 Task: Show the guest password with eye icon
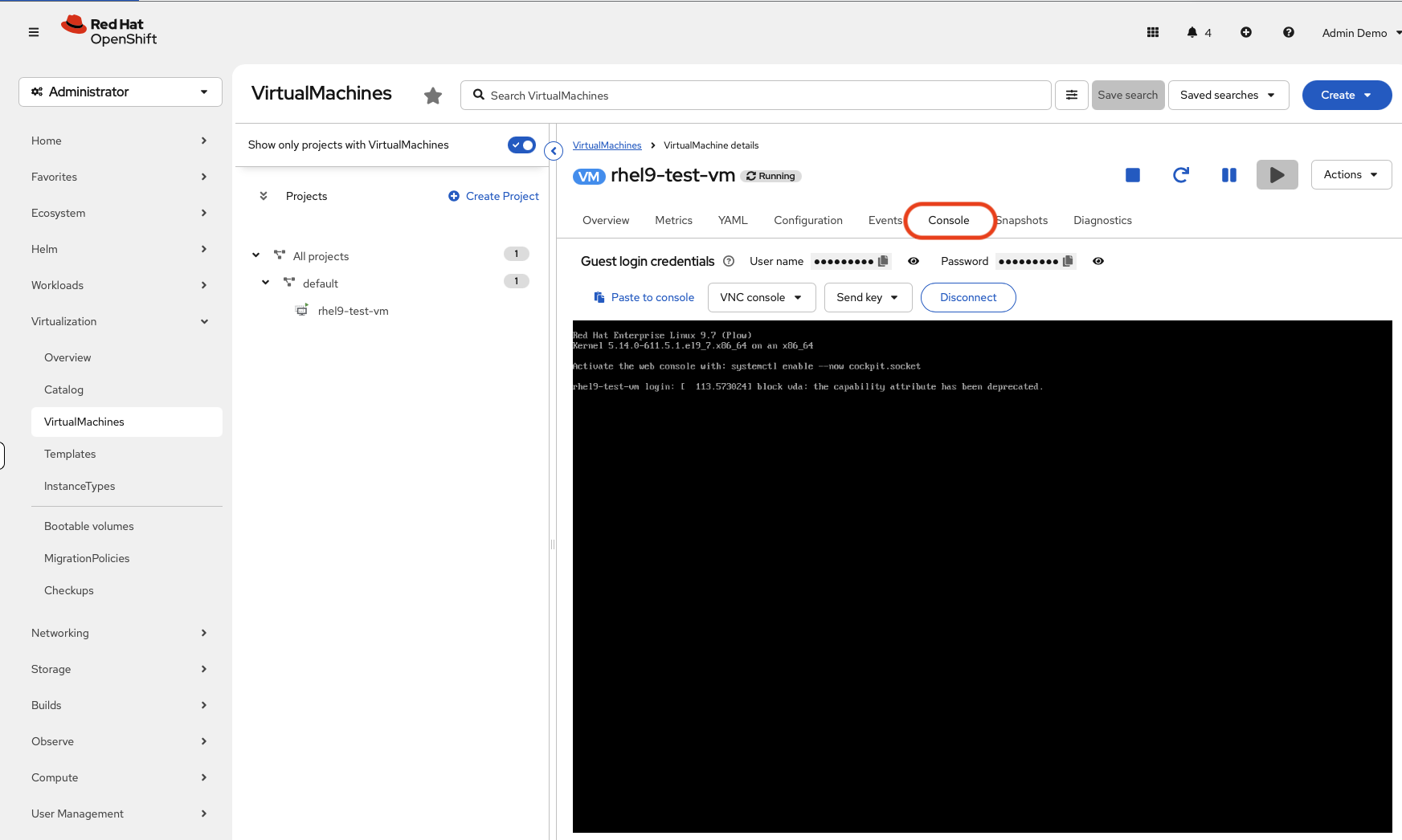point(1098,261)
